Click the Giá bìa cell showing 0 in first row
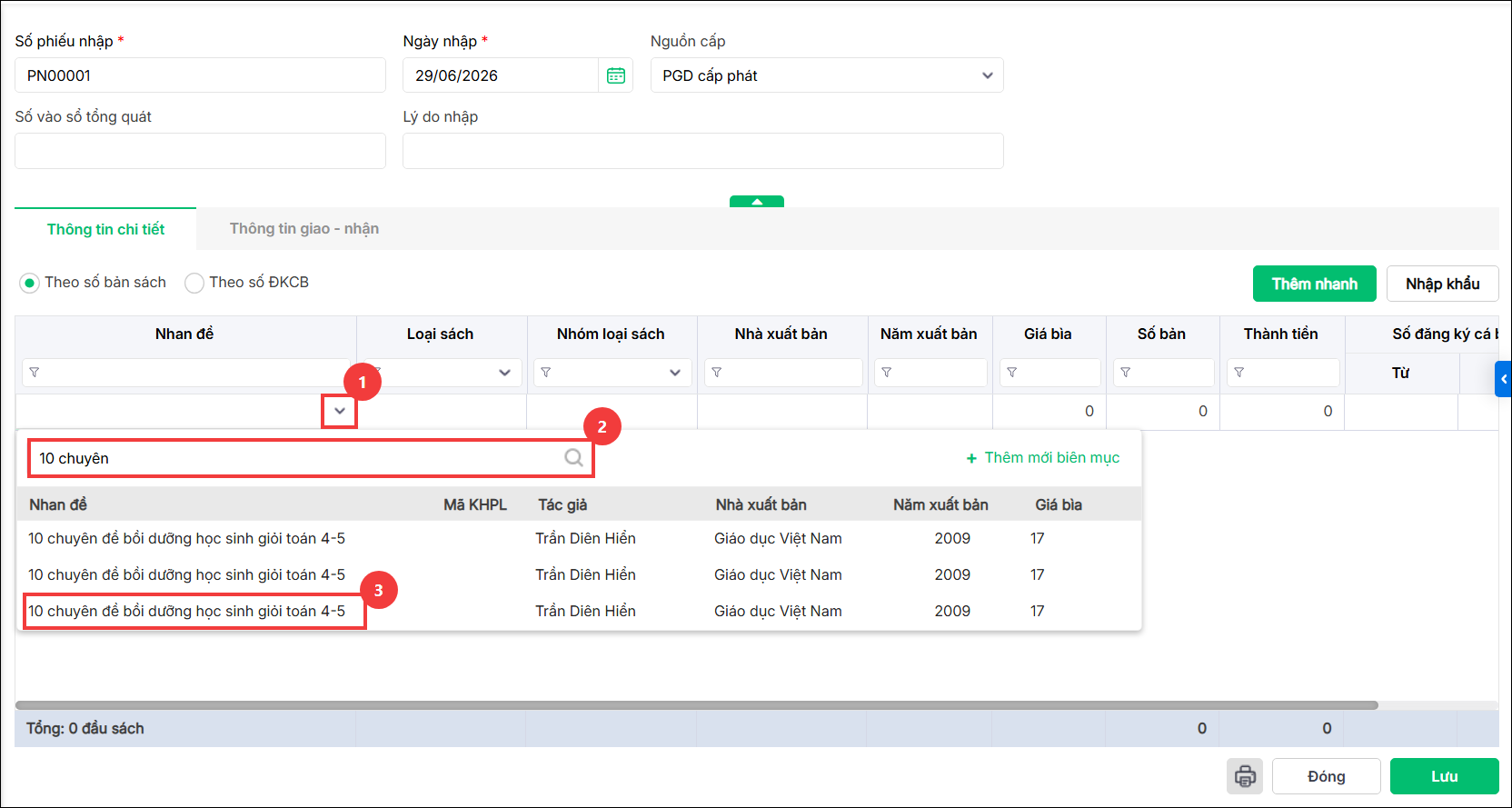 click(x=1049, y=412)
